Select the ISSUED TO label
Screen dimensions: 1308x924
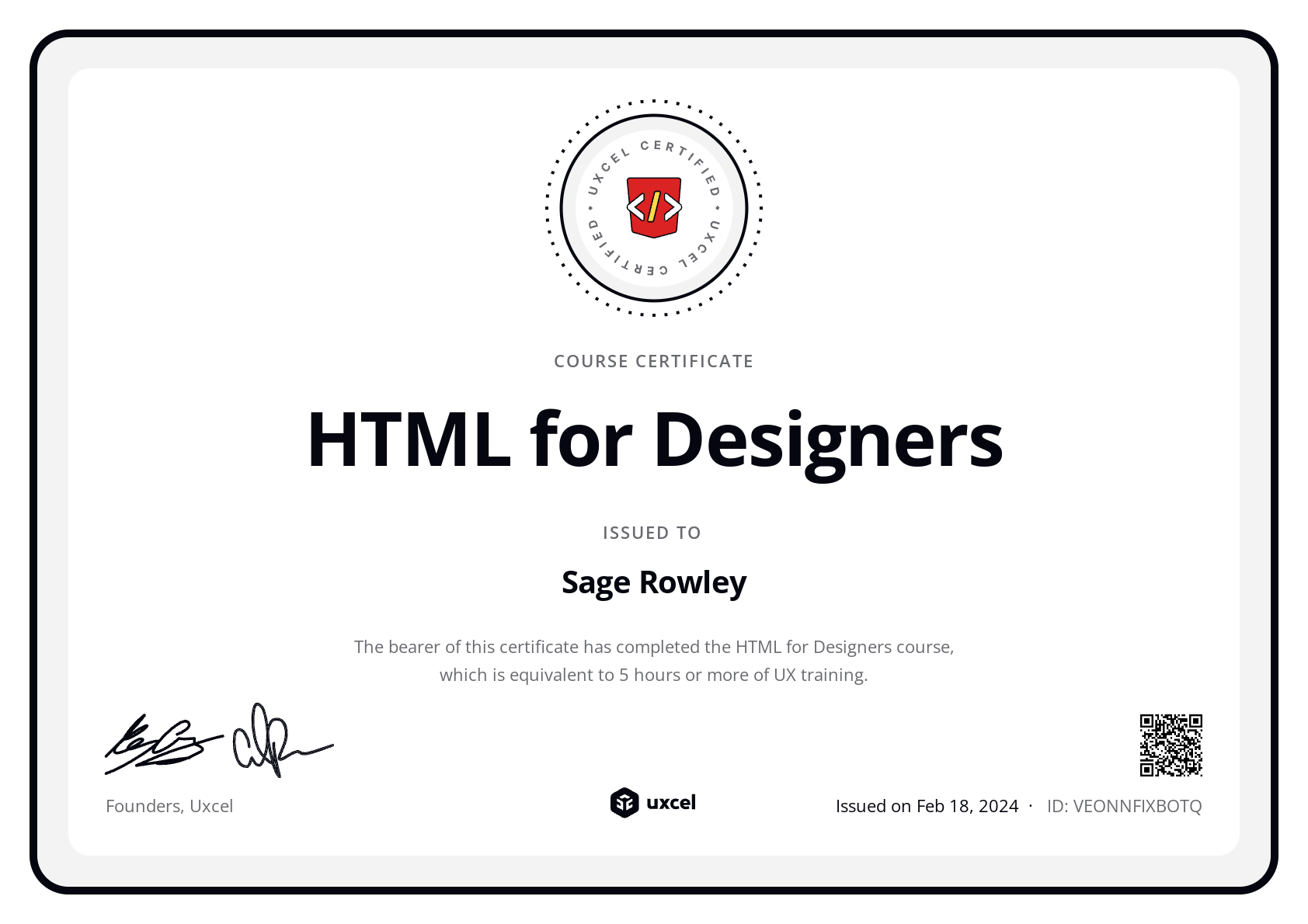(x=652, y=533)
